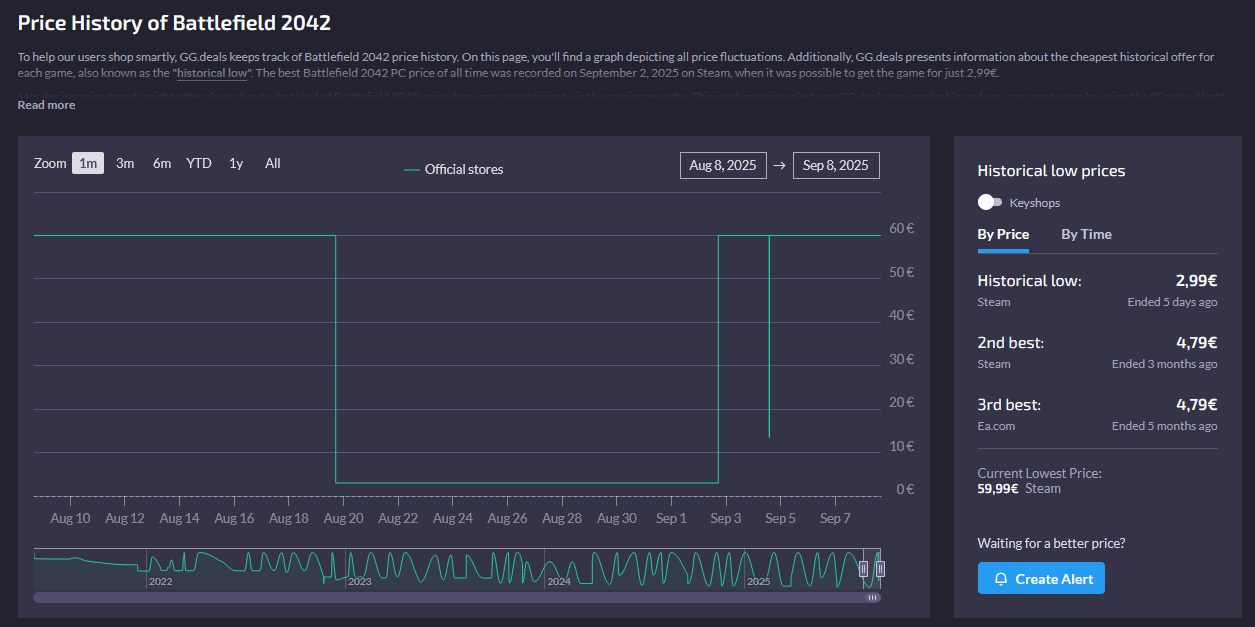Open the "historical low" link in description
Screen dimensions: 1255x627
coord(211,73)
